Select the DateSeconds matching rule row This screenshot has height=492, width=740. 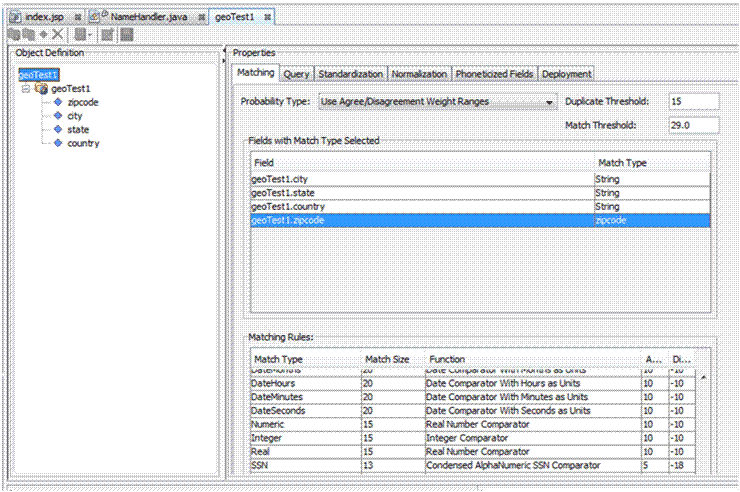473,411
